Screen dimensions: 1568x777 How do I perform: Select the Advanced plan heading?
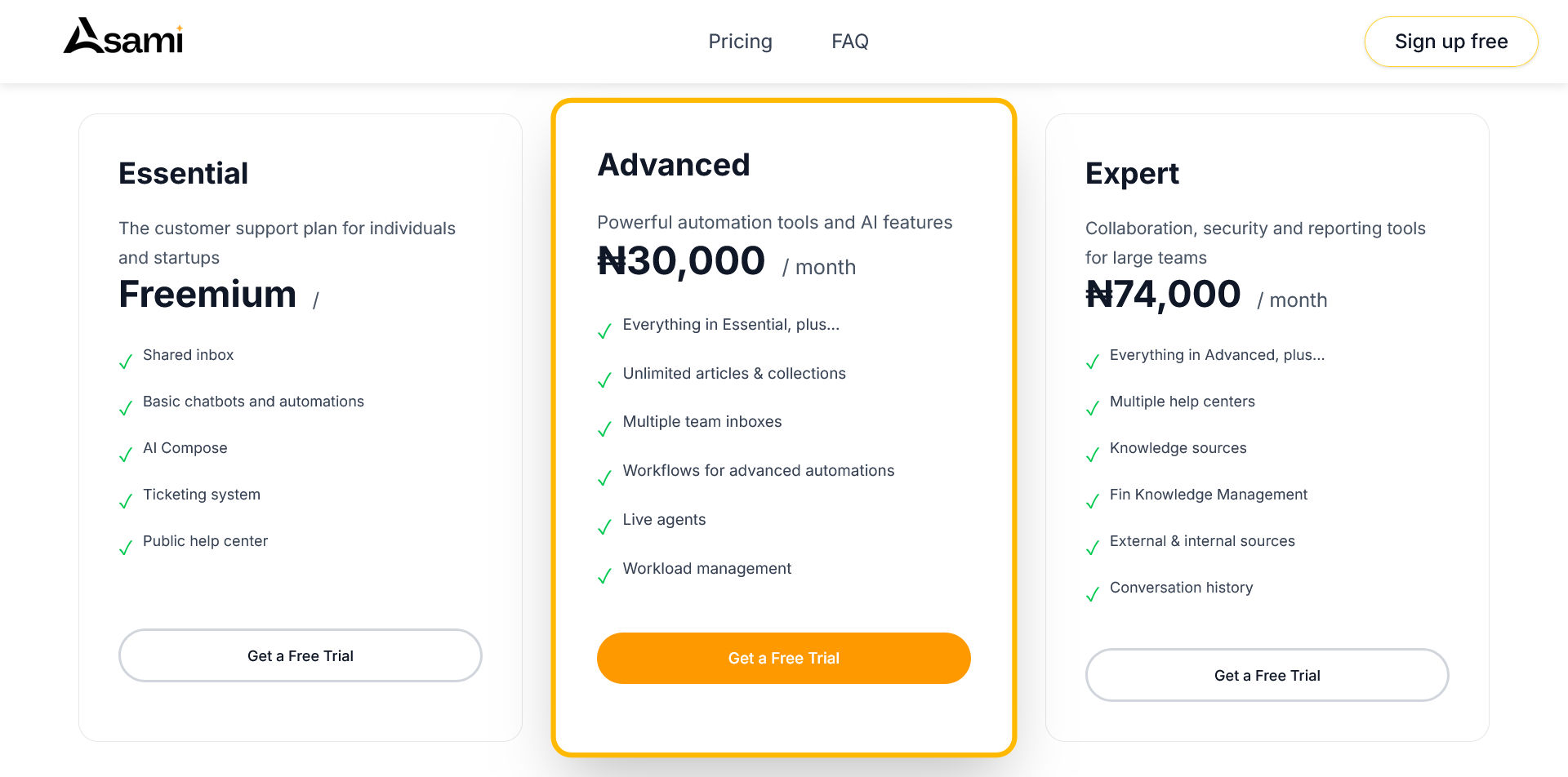(674, 165)
